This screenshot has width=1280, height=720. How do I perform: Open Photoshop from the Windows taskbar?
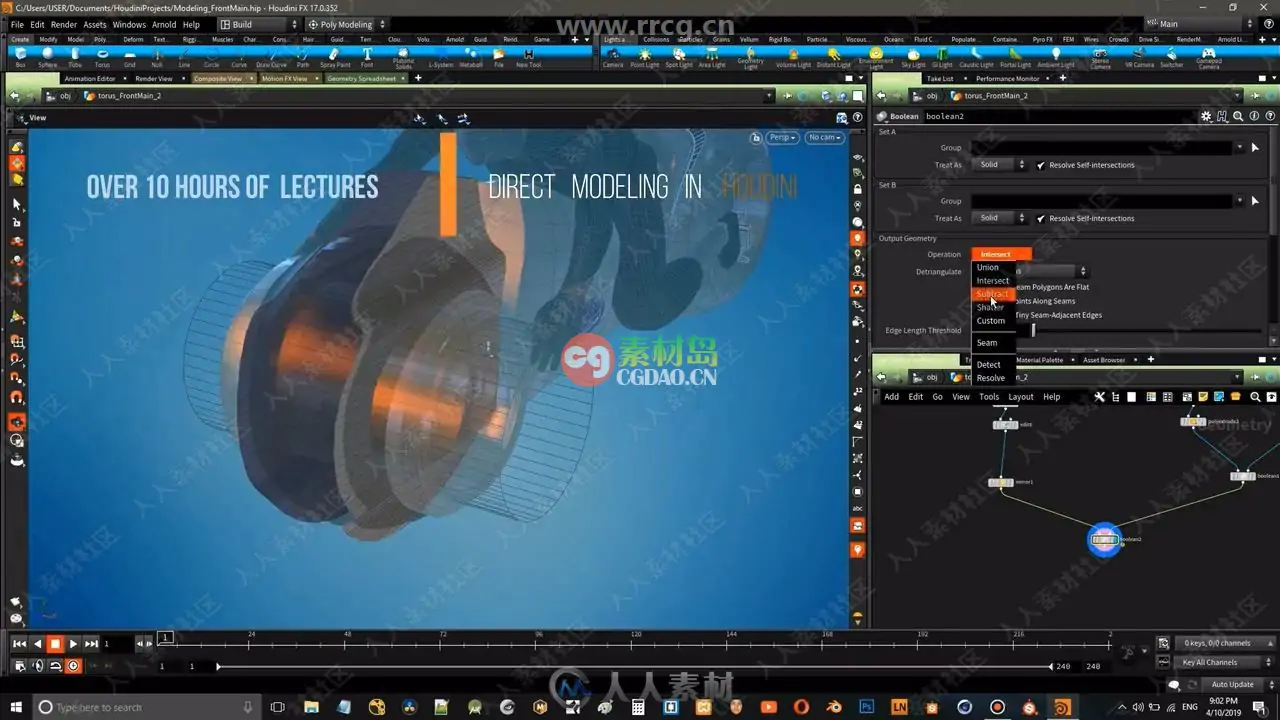tap(867, 707)
